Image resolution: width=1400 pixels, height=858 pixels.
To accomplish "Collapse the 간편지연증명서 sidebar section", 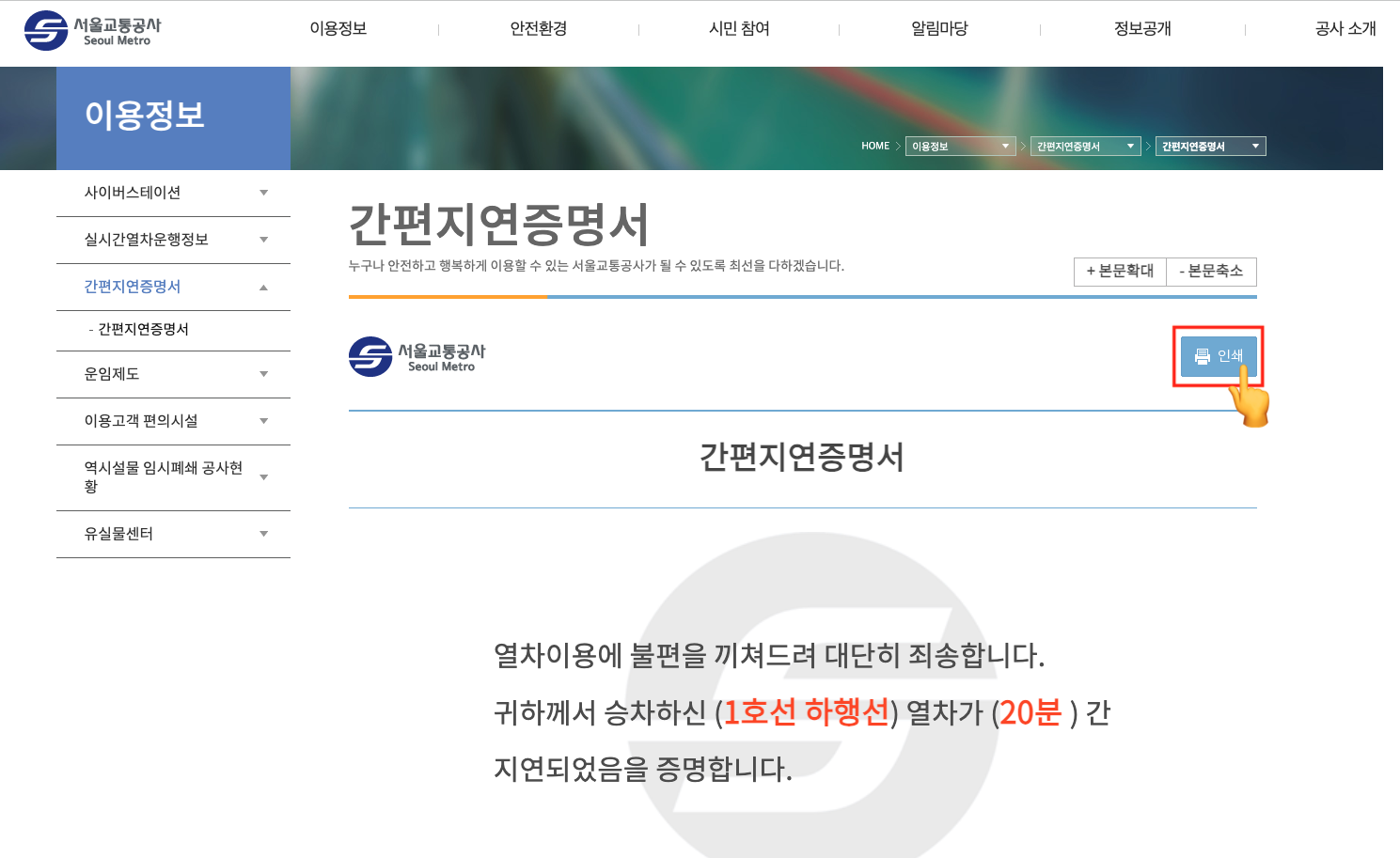I will [173, 287].
